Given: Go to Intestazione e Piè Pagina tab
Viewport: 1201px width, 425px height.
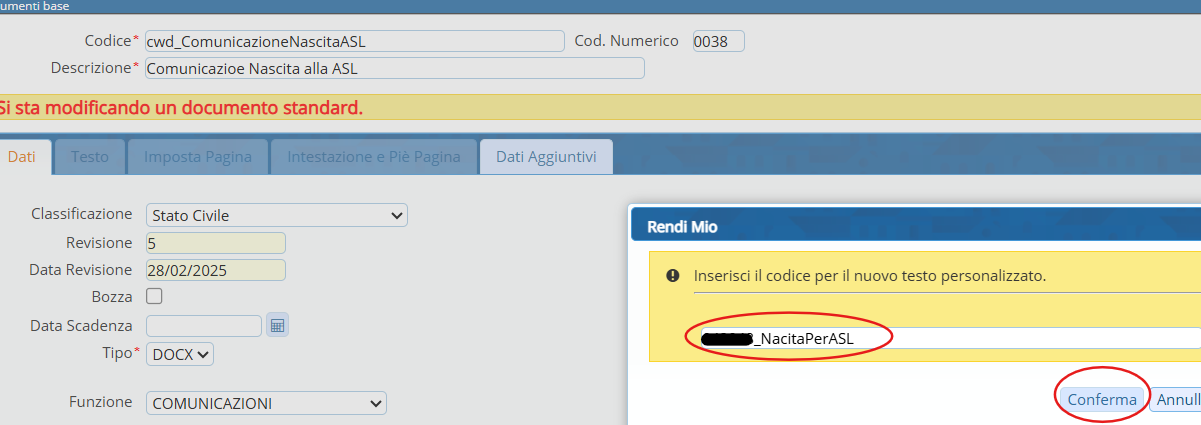Looking at the screenshot, I should coord(374,157).
